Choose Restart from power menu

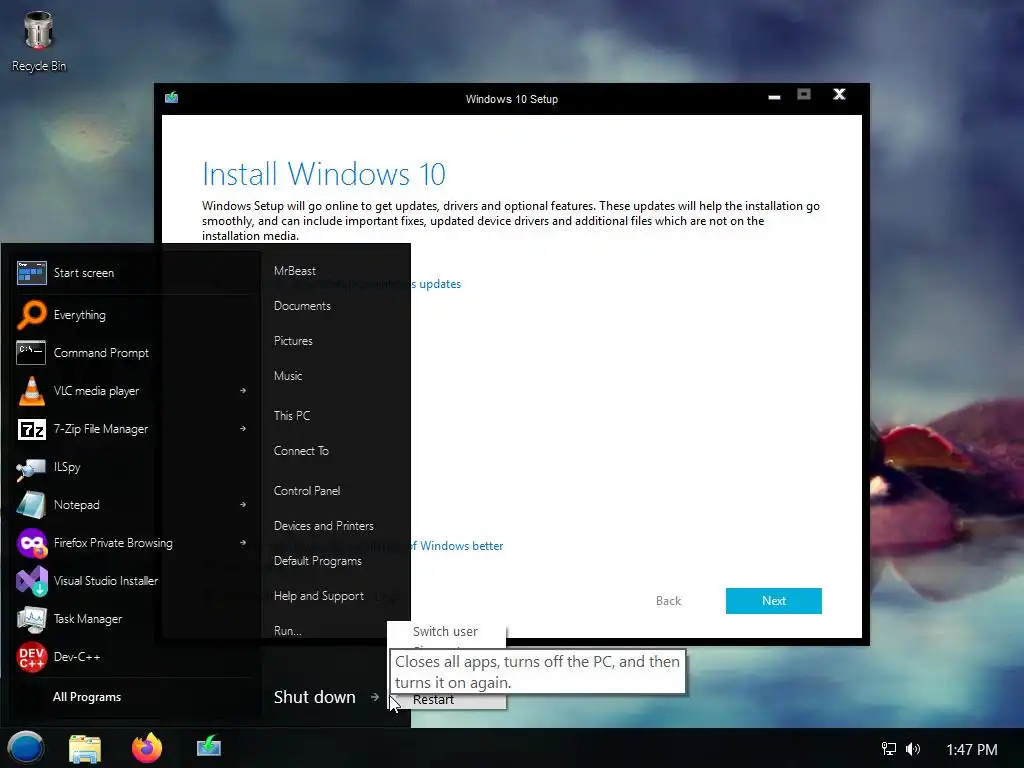pyautogui.click(x=434, y=700)
